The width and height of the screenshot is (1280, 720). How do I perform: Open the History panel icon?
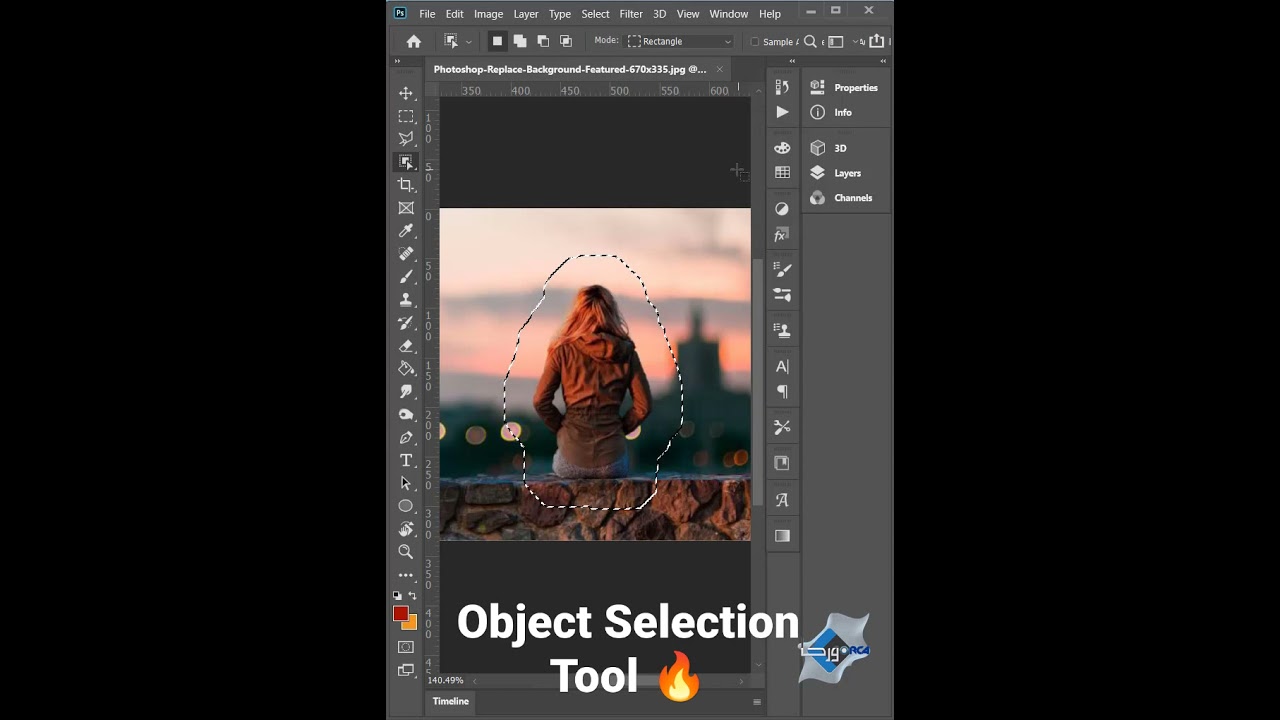click(782, 87)
